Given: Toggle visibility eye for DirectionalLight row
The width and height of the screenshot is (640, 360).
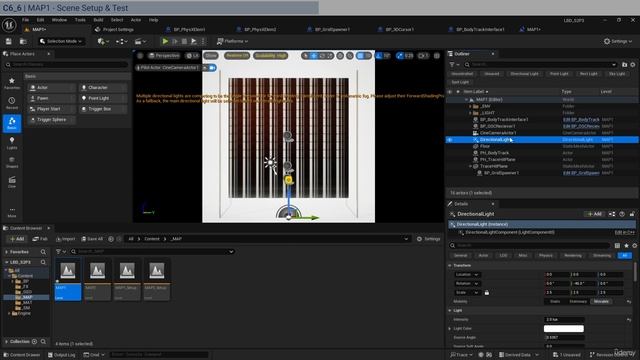Looking at the screenshot, I should [x=450, y=140].
